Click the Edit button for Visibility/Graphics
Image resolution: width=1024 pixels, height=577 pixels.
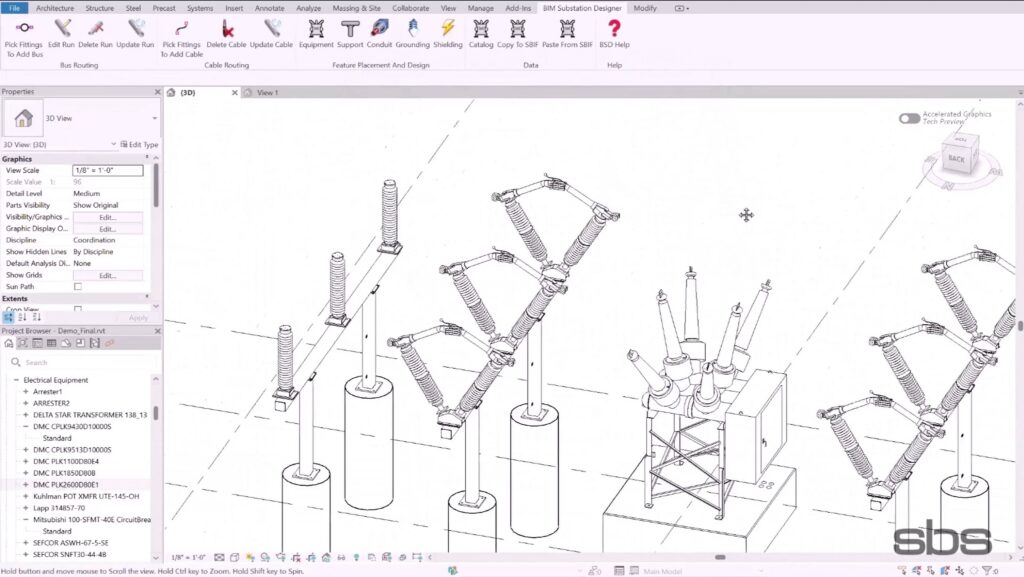point(110,217)
